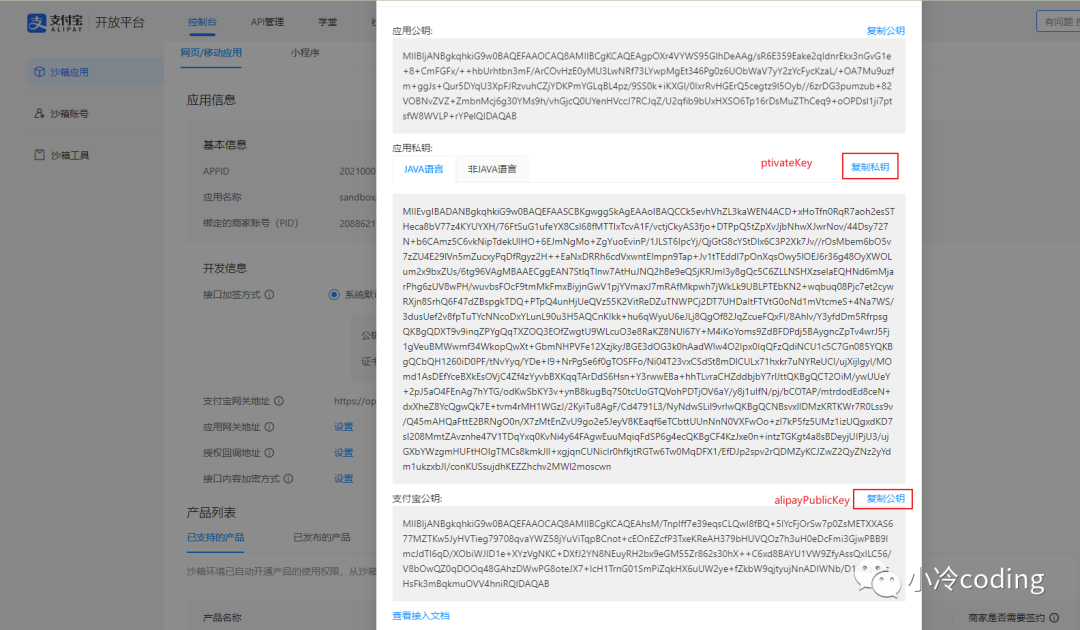This screenshot has height=630, width=1080.
Task: Open 沙箱账号 person icon in sidebar
Action: click(x=39, y=113)
